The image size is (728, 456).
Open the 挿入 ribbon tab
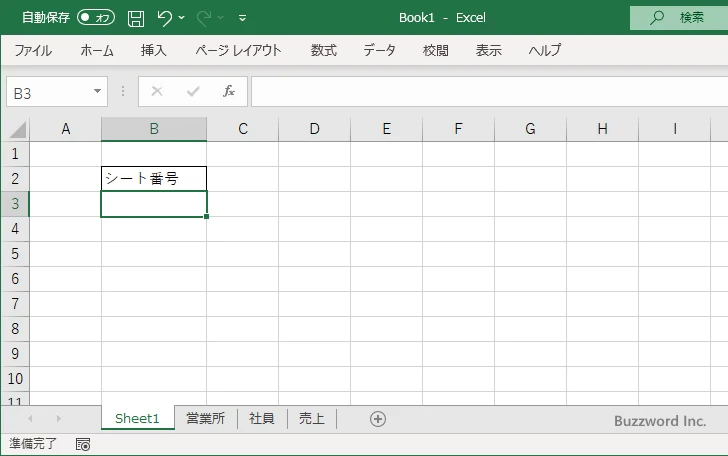coord(154,50)
